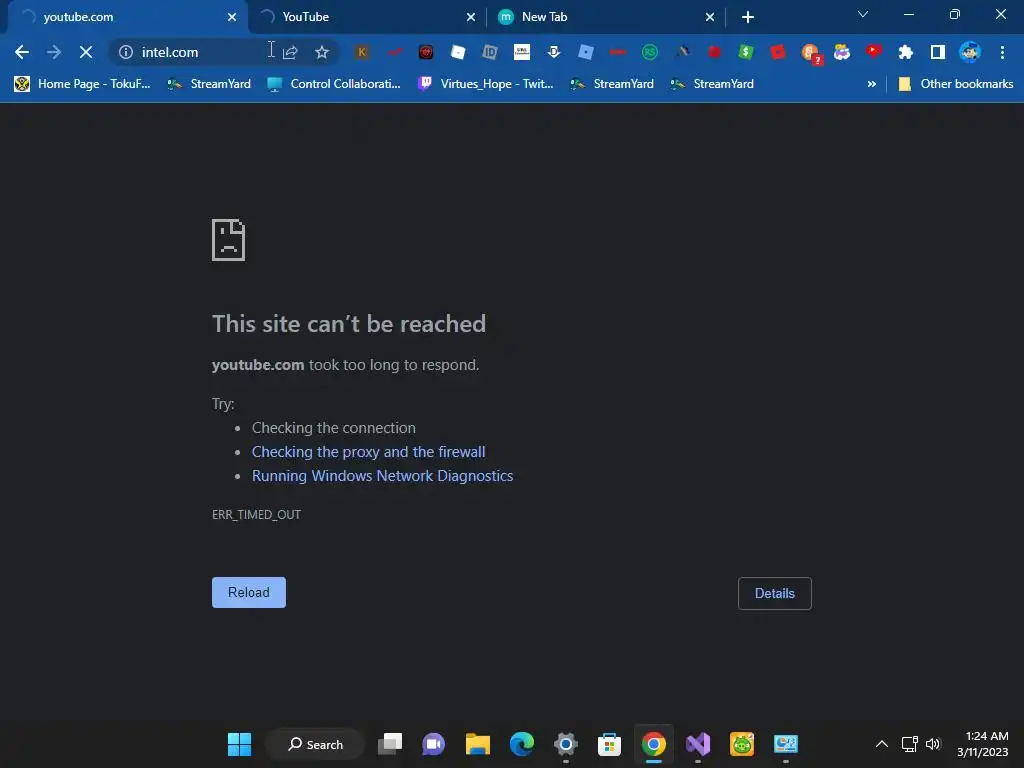The image size is (1024, 768).
Task: Launch Microsoft Edge from the taskbar
Action: click(x=521, y=744)
